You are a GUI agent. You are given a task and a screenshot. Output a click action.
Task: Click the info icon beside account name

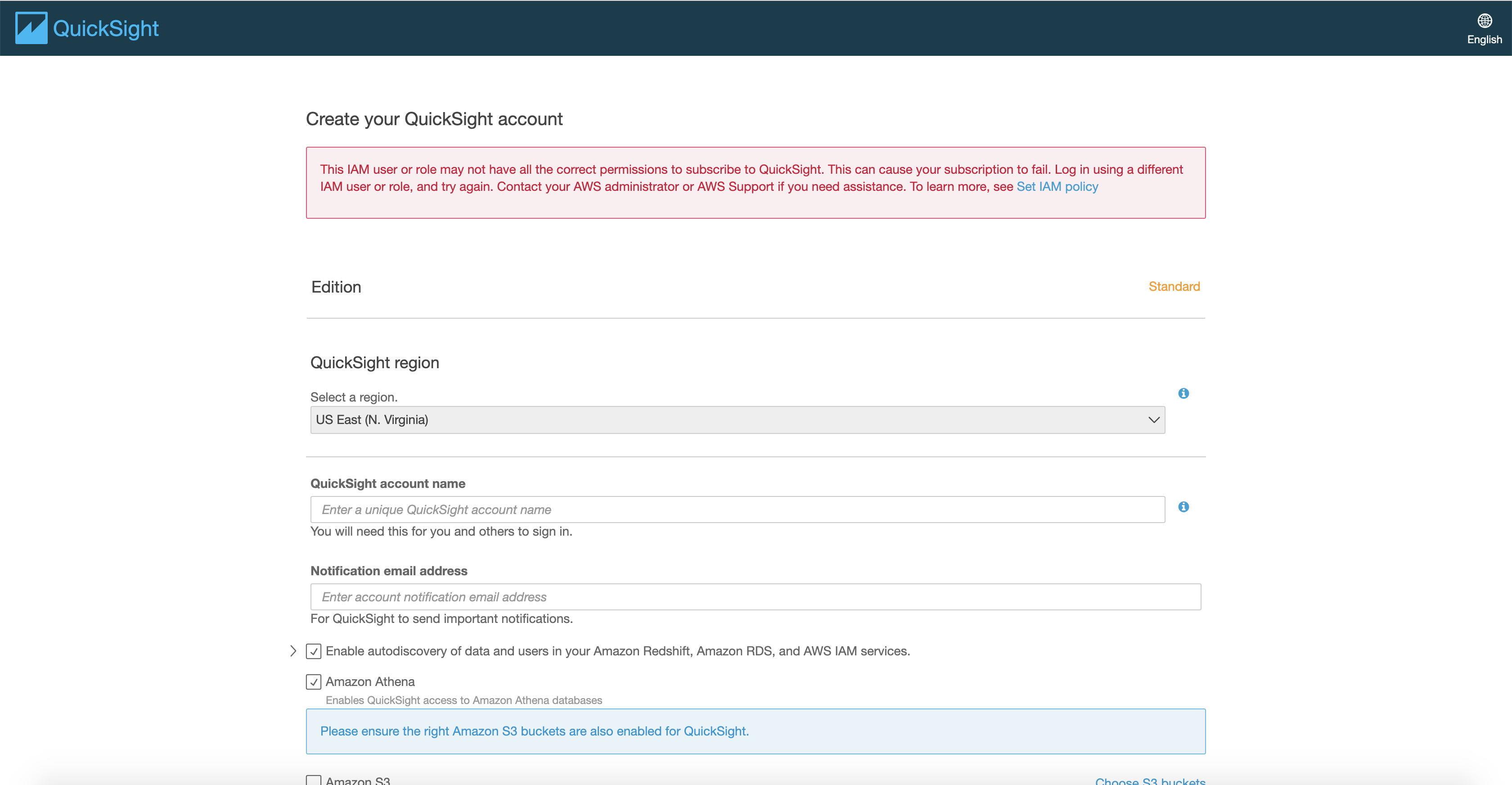(x=1183, y=507)
